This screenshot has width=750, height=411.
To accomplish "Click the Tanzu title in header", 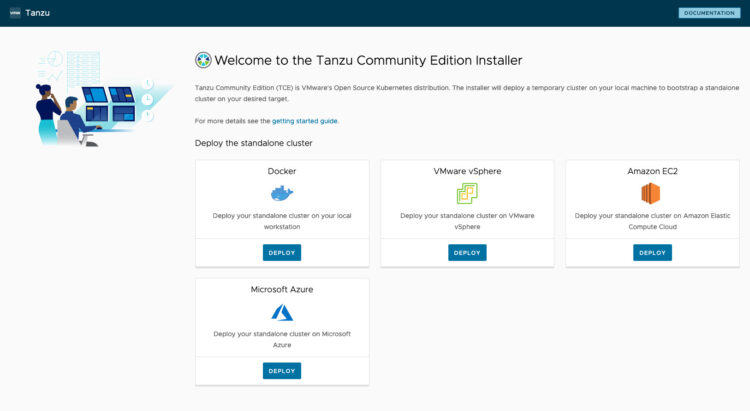I will (37, 13).
